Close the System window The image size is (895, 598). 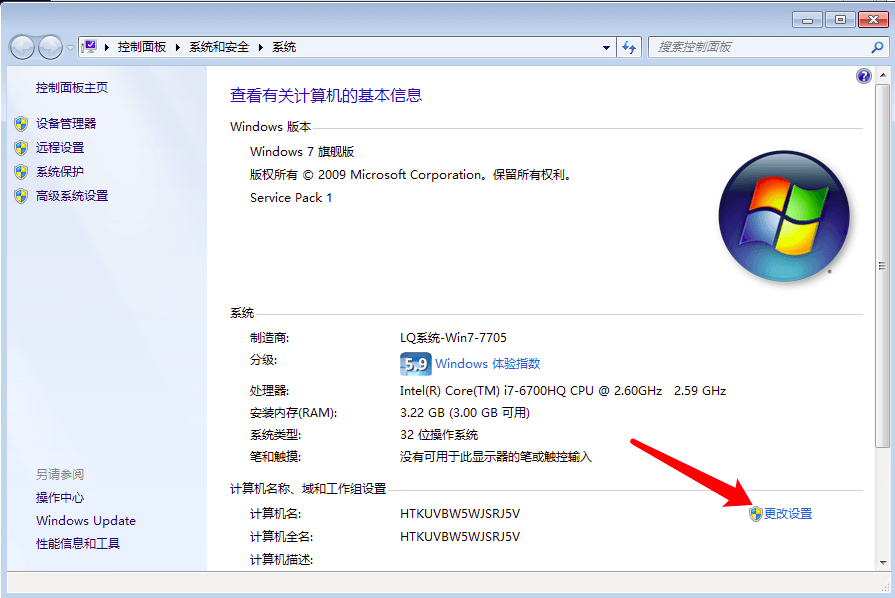pos(873,20)
